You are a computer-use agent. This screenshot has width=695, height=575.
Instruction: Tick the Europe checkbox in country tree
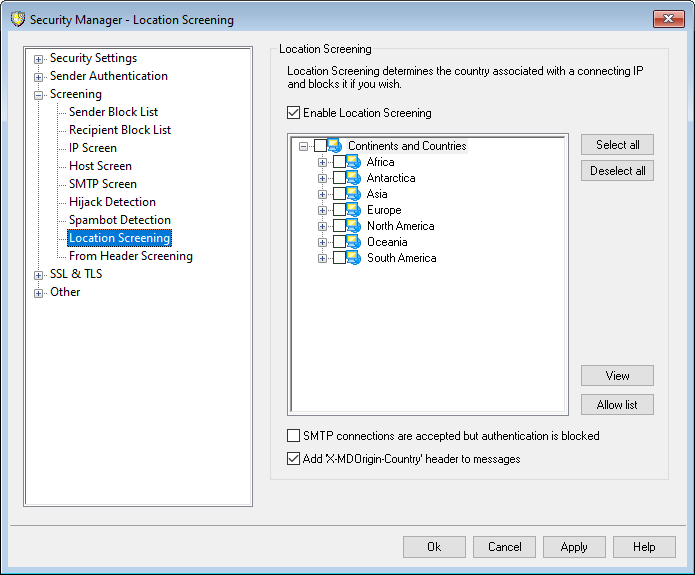point(339,210)
